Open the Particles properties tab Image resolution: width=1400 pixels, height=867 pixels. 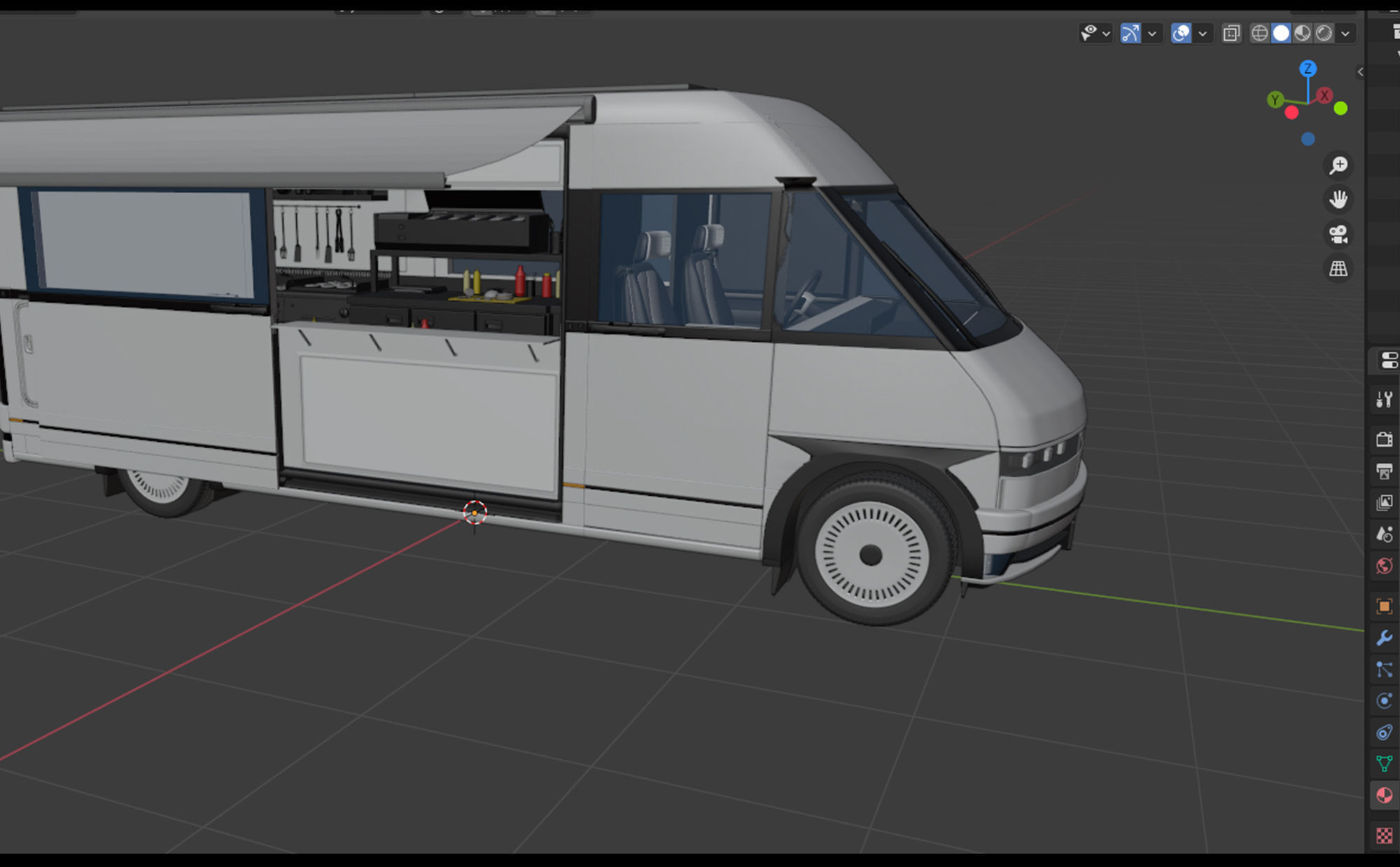tap(1384, 669)
